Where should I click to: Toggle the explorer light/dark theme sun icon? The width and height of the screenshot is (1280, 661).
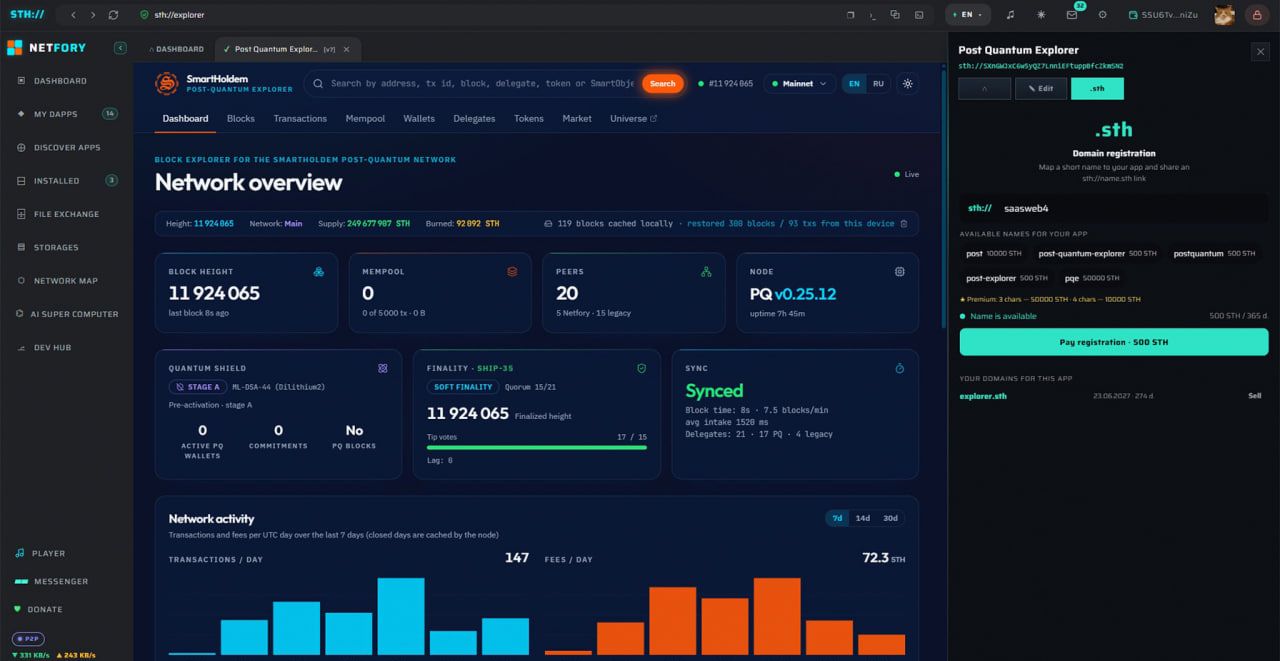(x=908, y=84)
